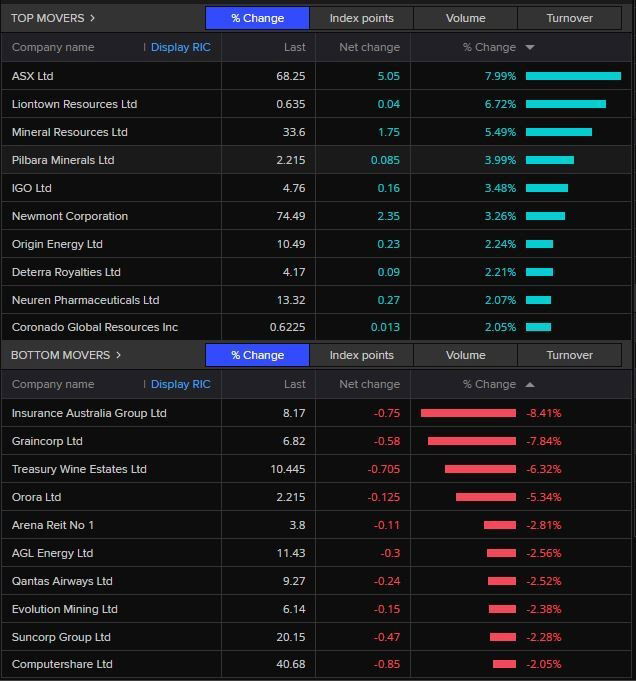Click Liontown Resources green percent change bar
The image size is (636, 681).
point(565,104)
